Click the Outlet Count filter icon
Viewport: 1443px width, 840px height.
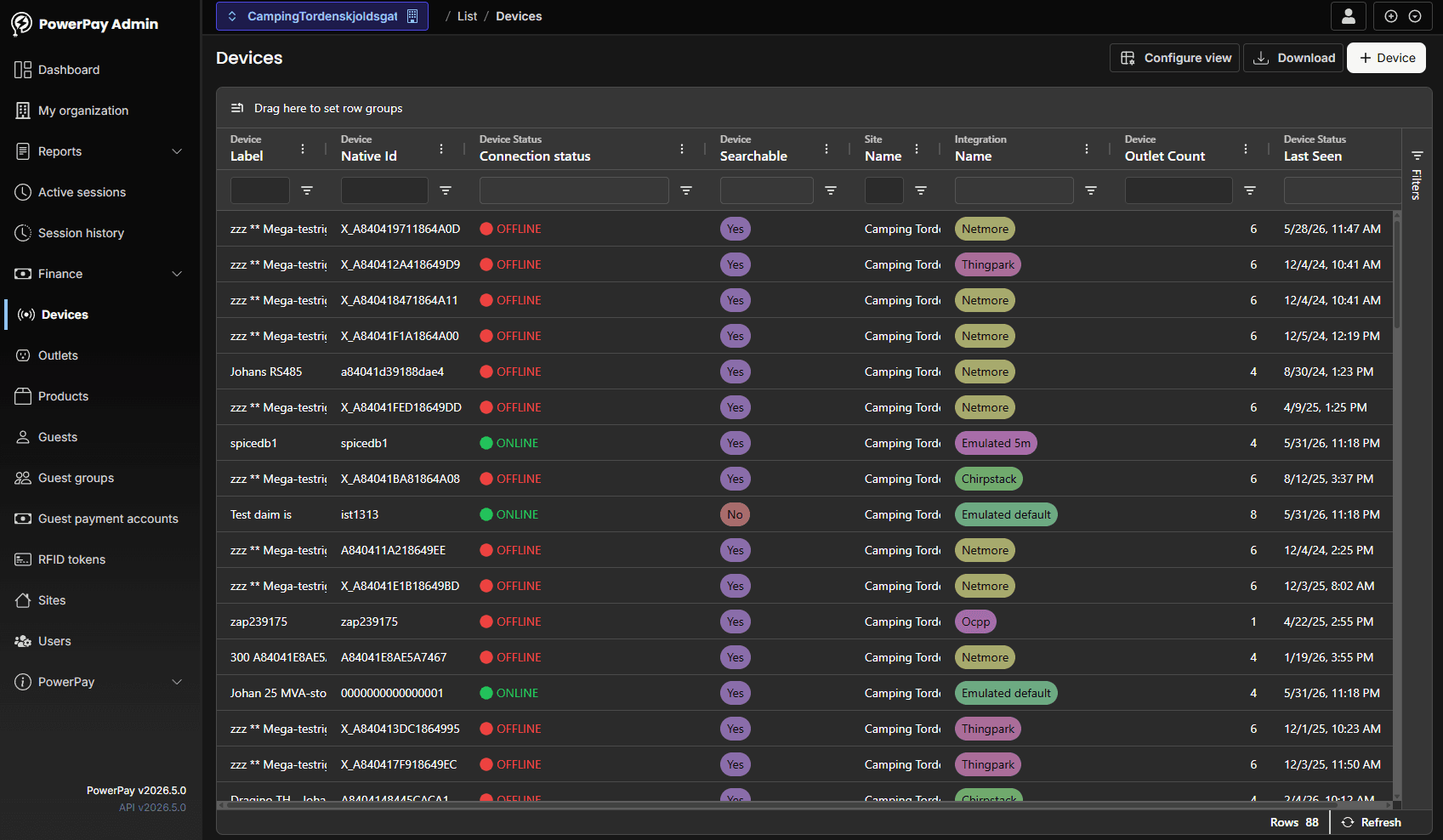pos(1250,190)
